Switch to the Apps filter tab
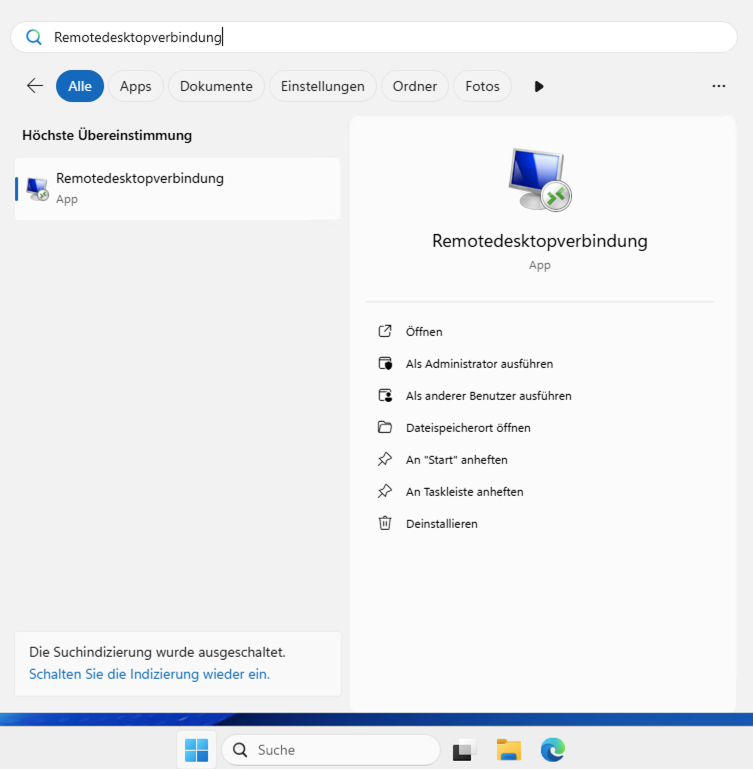Image resolution: width=753 pixels, height=769 pixels. tap(136, 86)
